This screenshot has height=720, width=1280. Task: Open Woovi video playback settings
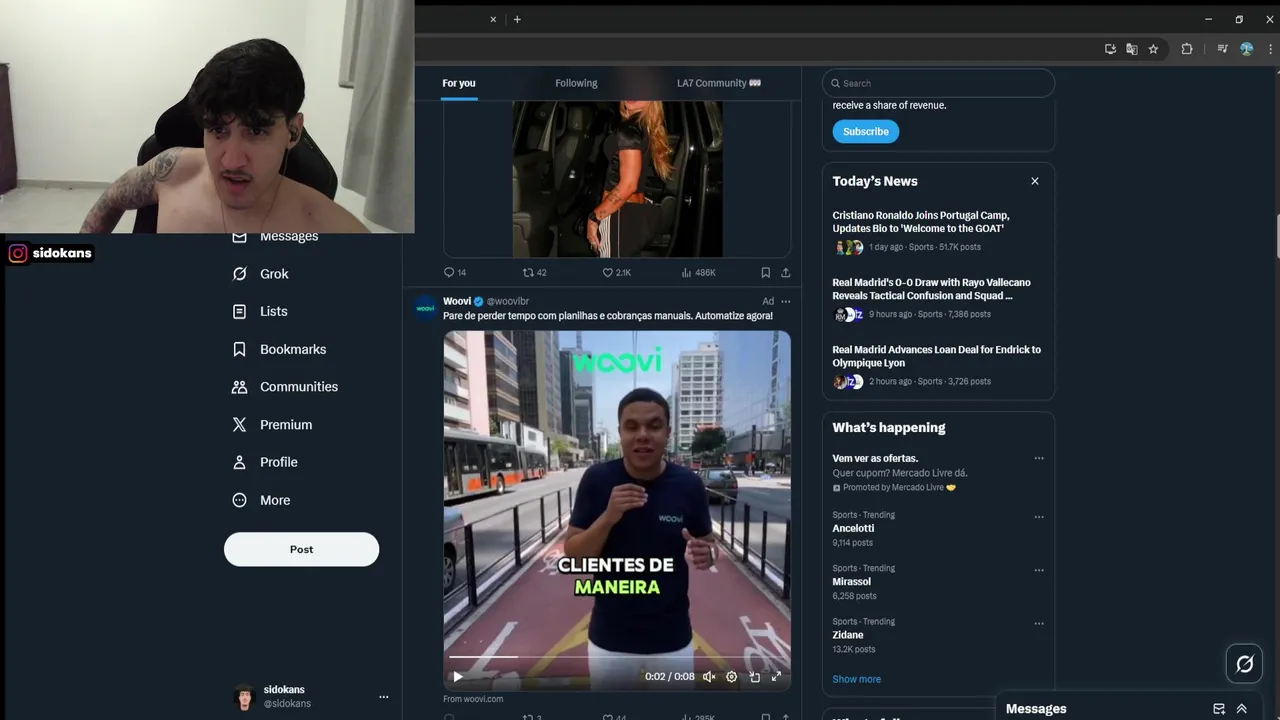[731, 677]
